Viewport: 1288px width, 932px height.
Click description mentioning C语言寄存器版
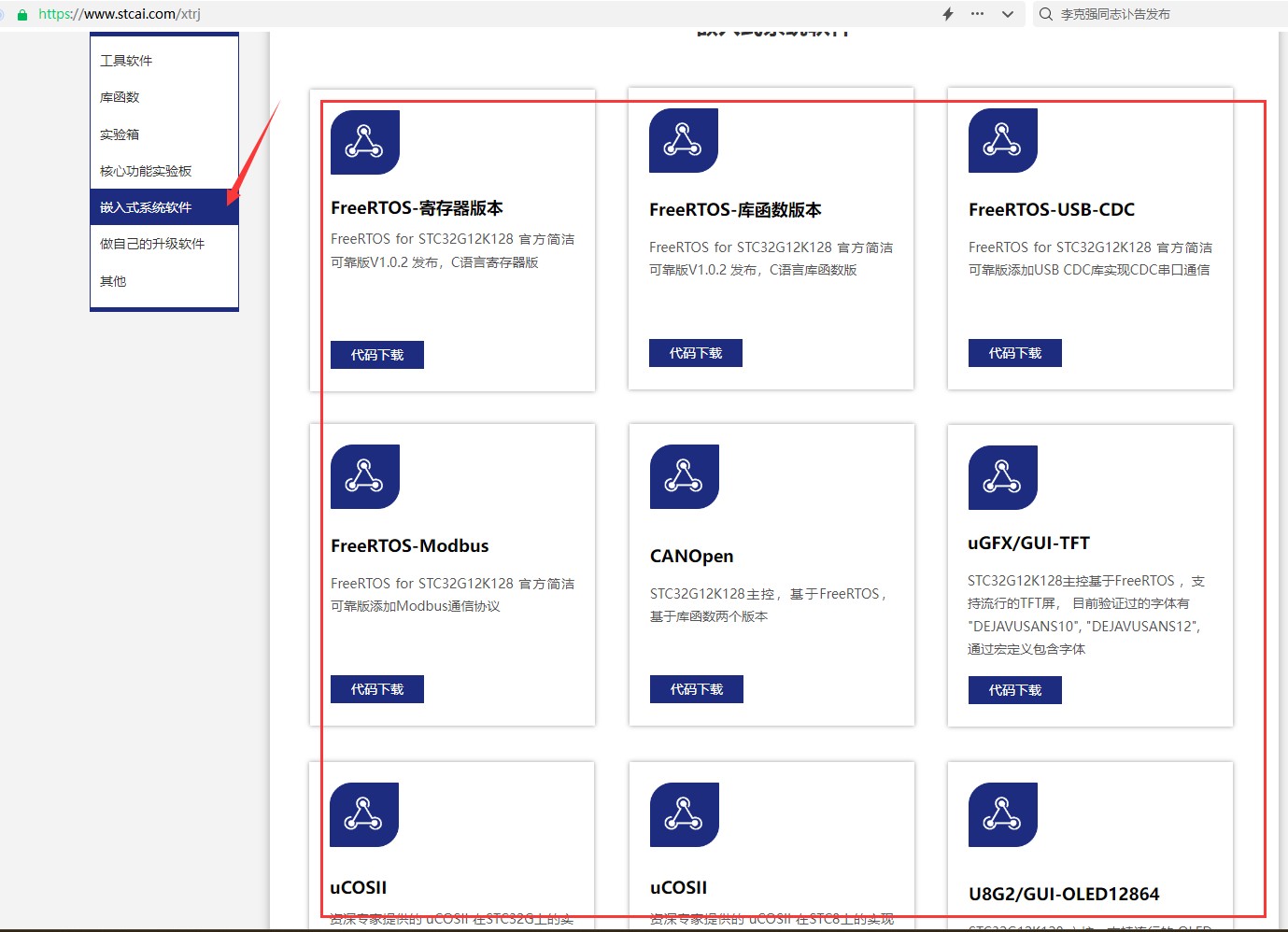coord(453,250)
